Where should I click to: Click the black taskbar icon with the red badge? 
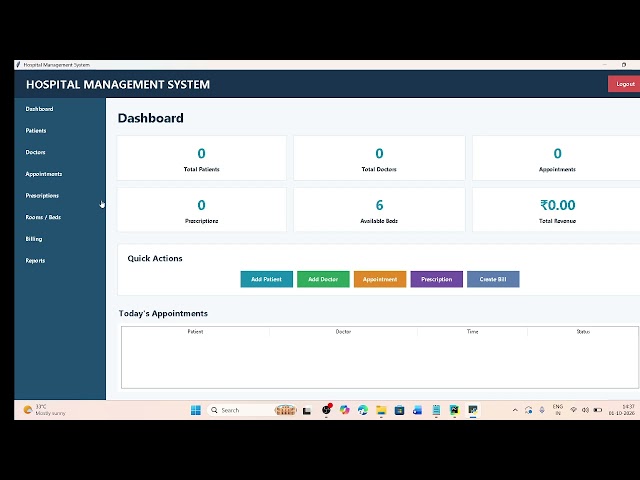[326, 409]
